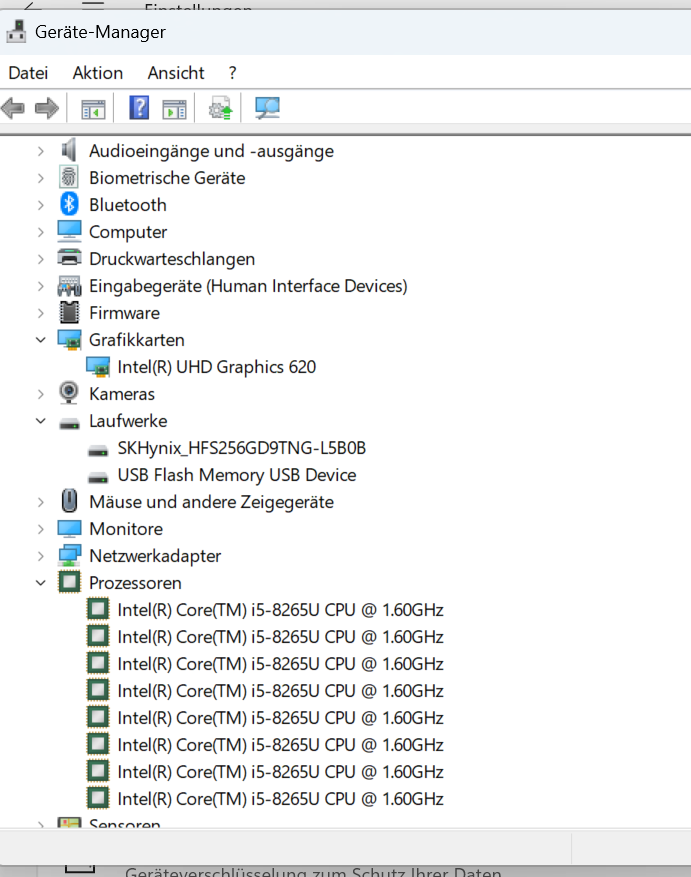Screen dimensions: 691x877
Task: Click the display adapter icon of Intel UHD Graphics
Action: [98, 367]
